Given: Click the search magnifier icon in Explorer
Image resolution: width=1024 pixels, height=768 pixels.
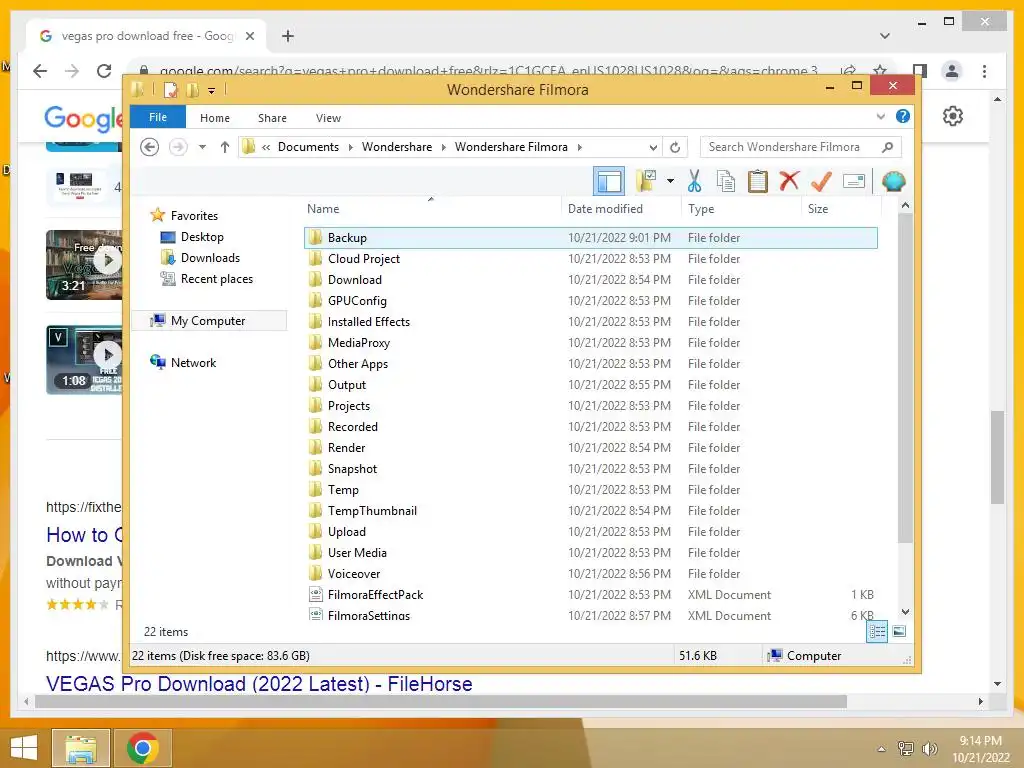Looking at the screenshot, I should coord(887,147).
